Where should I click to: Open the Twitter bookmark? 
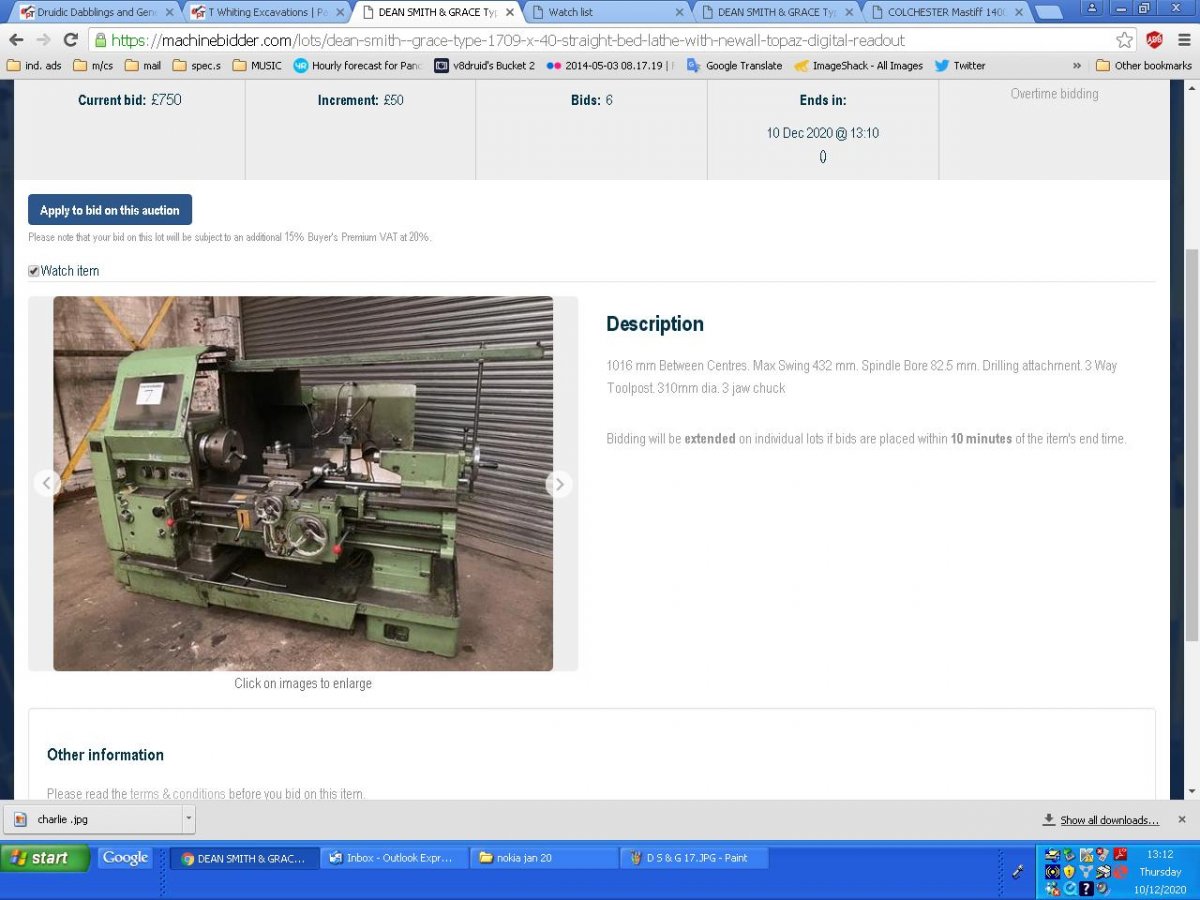960,66
